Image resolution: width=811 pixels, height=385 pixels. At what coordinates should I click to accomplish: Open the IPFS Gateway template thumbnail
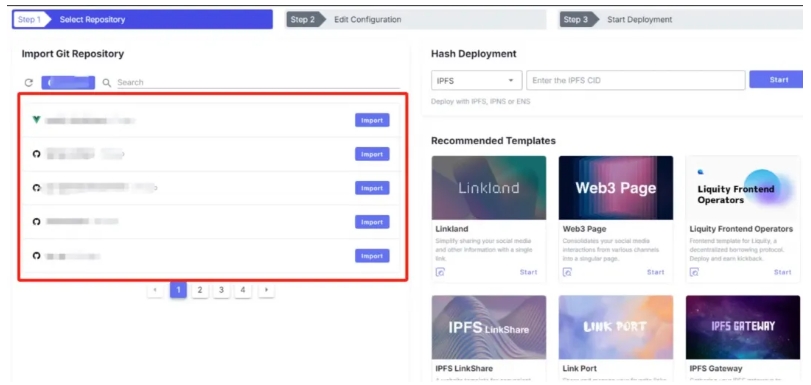pyautogui.click(x=743, y=328)
